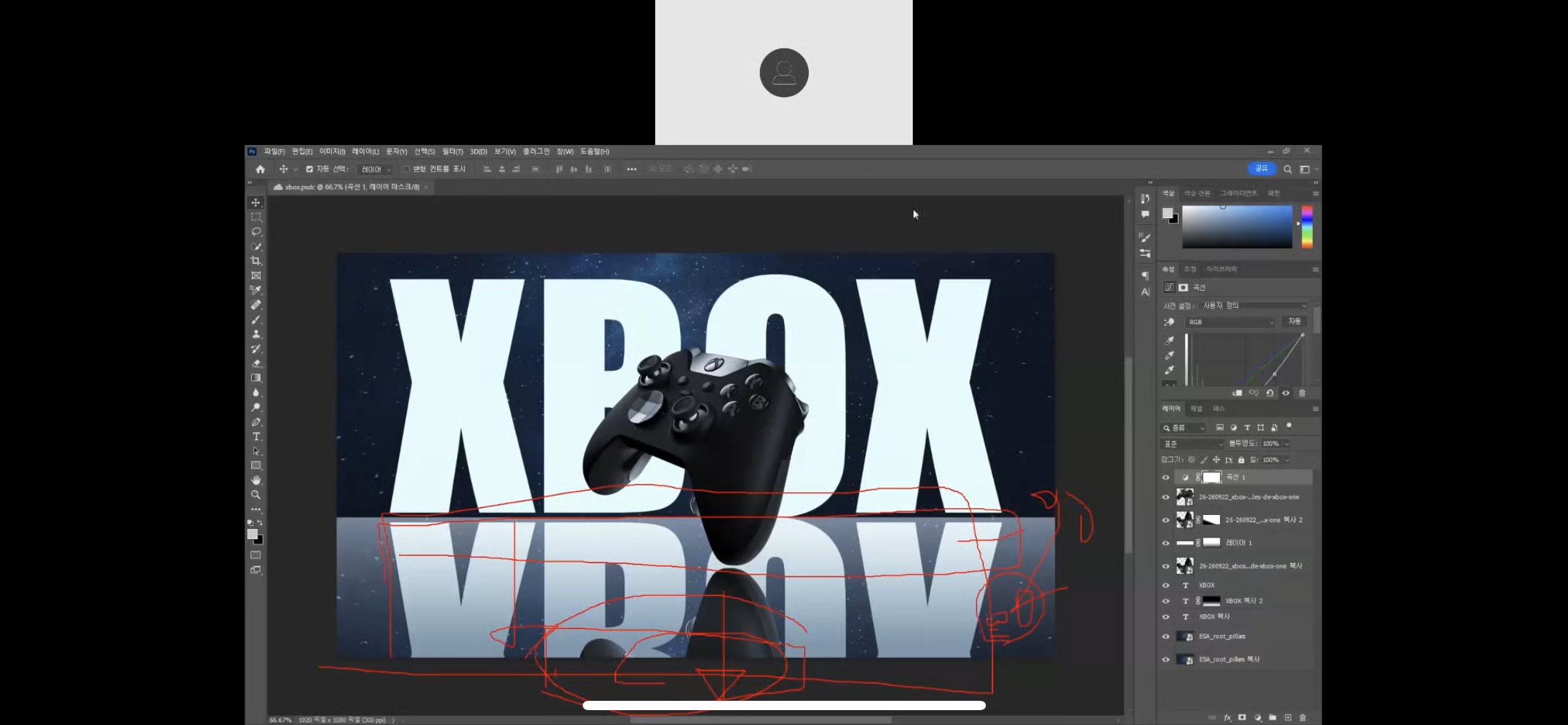The height and width of the screenshot is (725, 1568).
Task: Hide the 레이어 1 layer
Action: coord(1165,543)
